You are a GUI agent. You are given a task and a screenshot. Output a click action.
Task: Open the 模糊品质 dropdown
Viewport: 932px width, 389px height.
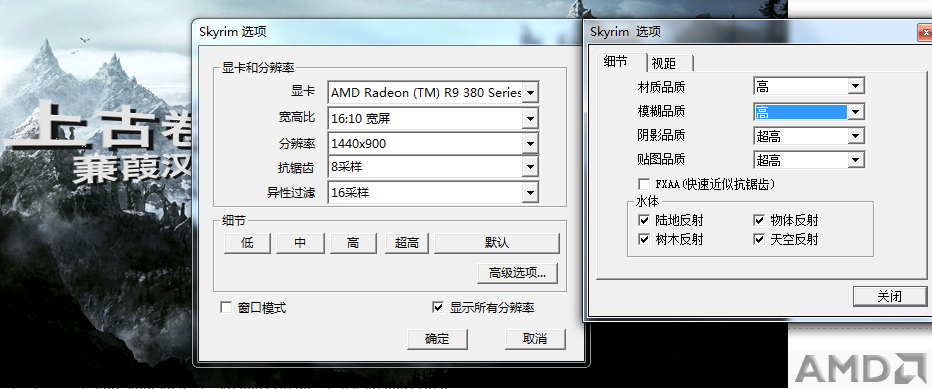[x=809, y=111]
